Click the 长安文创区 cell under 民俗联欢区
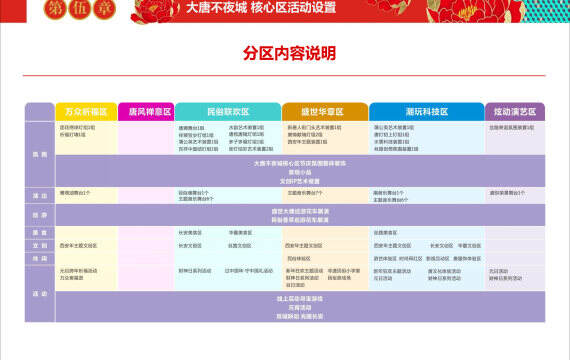This screenshot has width=570, height=360. click(x=190, y=246)
